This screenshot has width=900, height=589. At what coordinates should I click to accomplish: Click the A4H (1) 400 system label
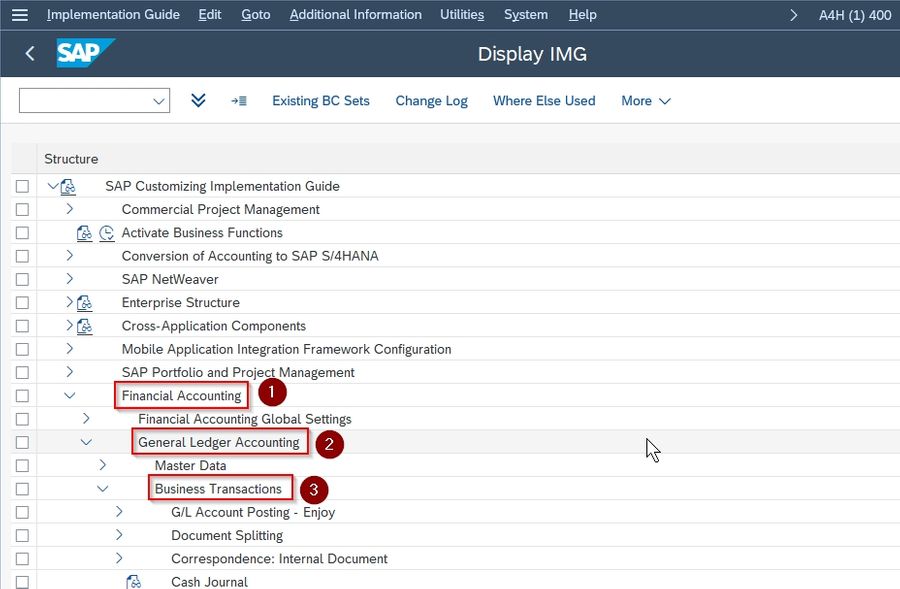click(855, 15)
